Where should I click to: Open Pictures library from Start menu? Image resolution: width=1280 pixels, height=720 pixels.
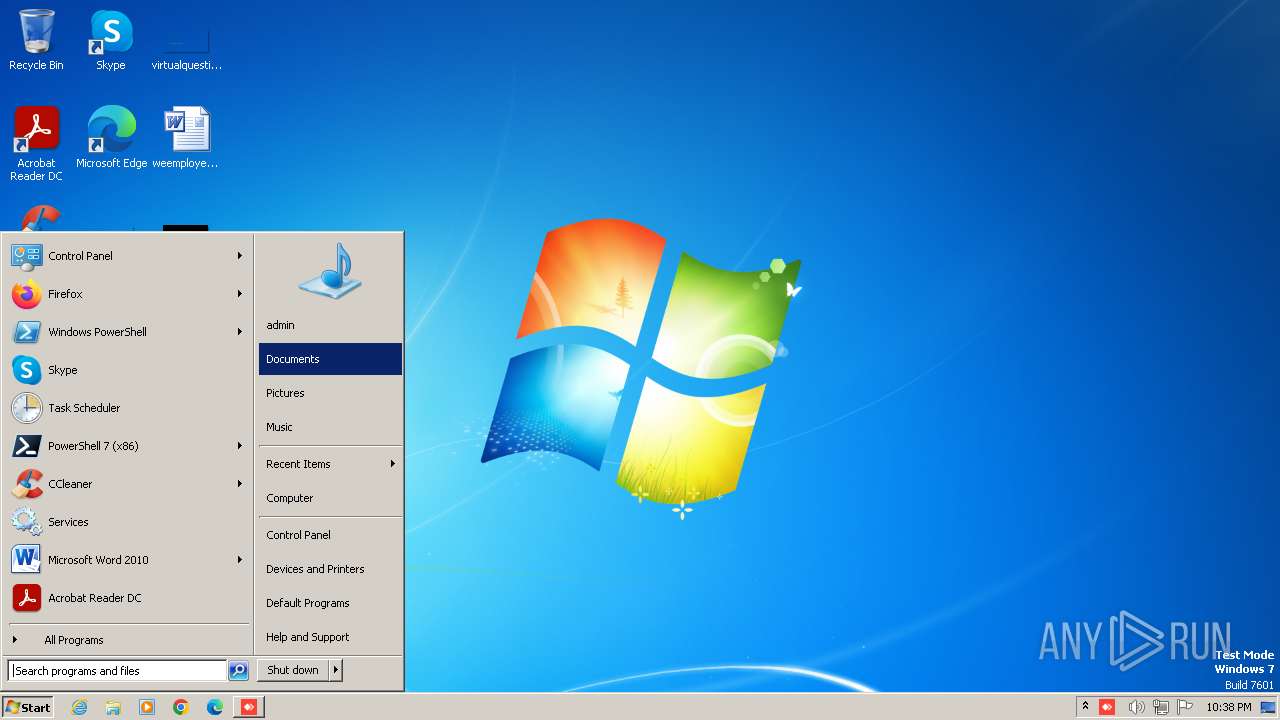pos(330,393)
